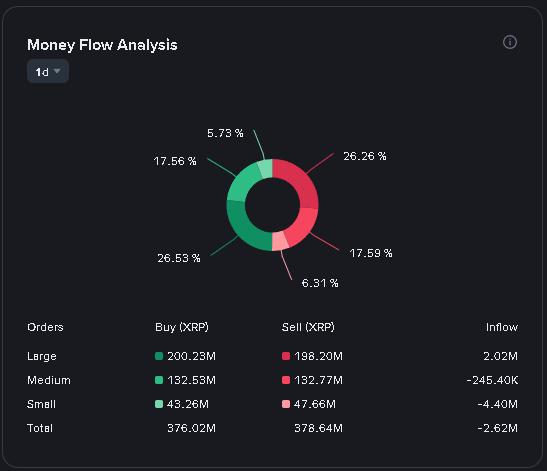Click the 2.02M large inflow value
Image resolution: width=547 pixels, height=471 pixels.
pos(501,356)
